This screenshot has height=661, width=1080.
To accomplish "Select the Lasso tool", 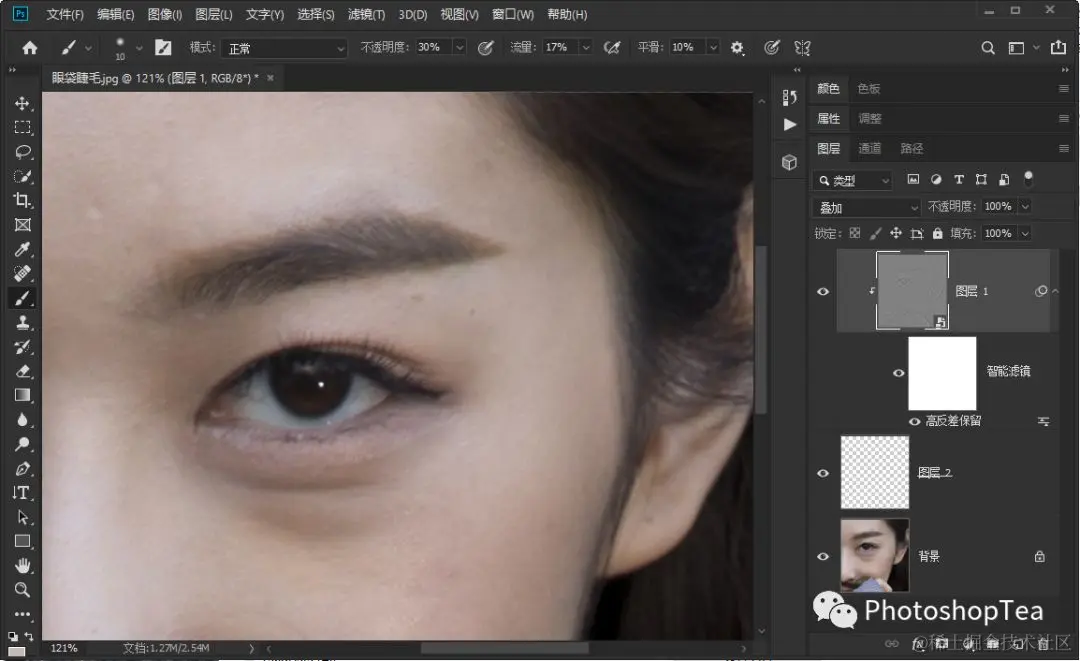I will tap(22, 152).
